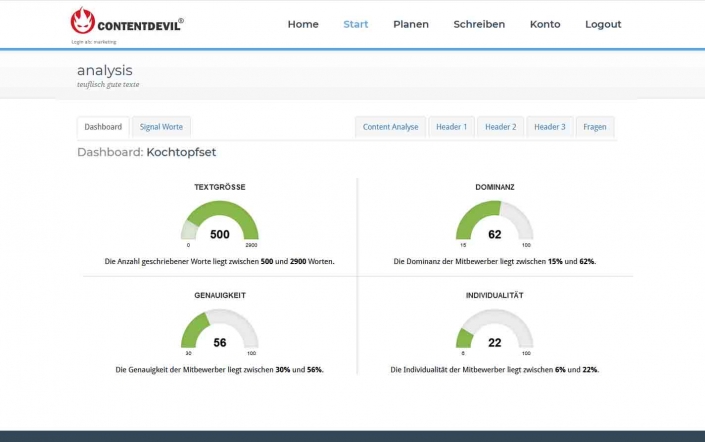Viewport: 705px width, 442px height.
Task: Switch to the Dashboard tab
Action: pyautogui.click(x=103, y=127)
